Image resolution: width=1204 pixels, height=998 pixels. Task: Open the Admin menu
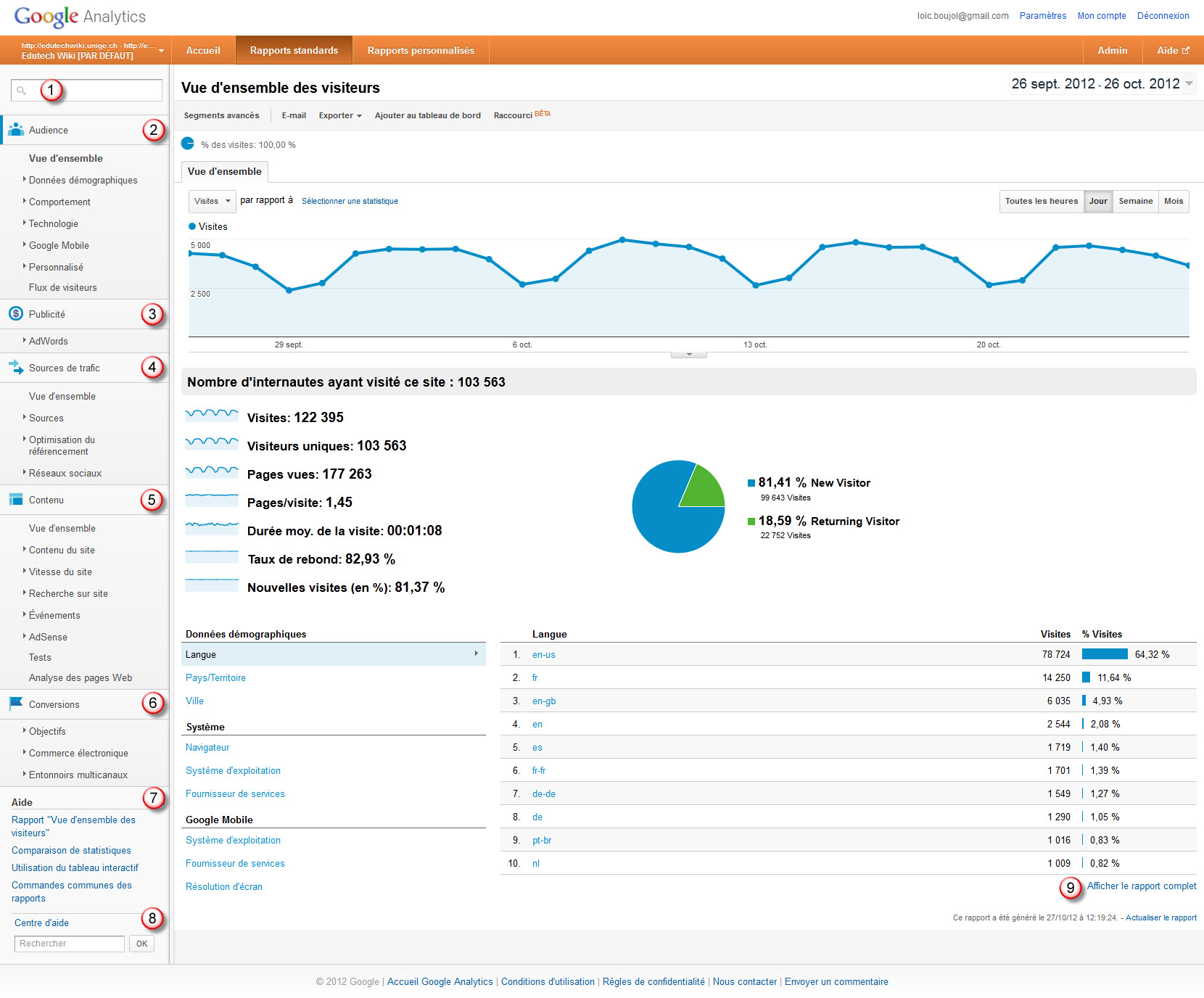[x=1112, y=50]
